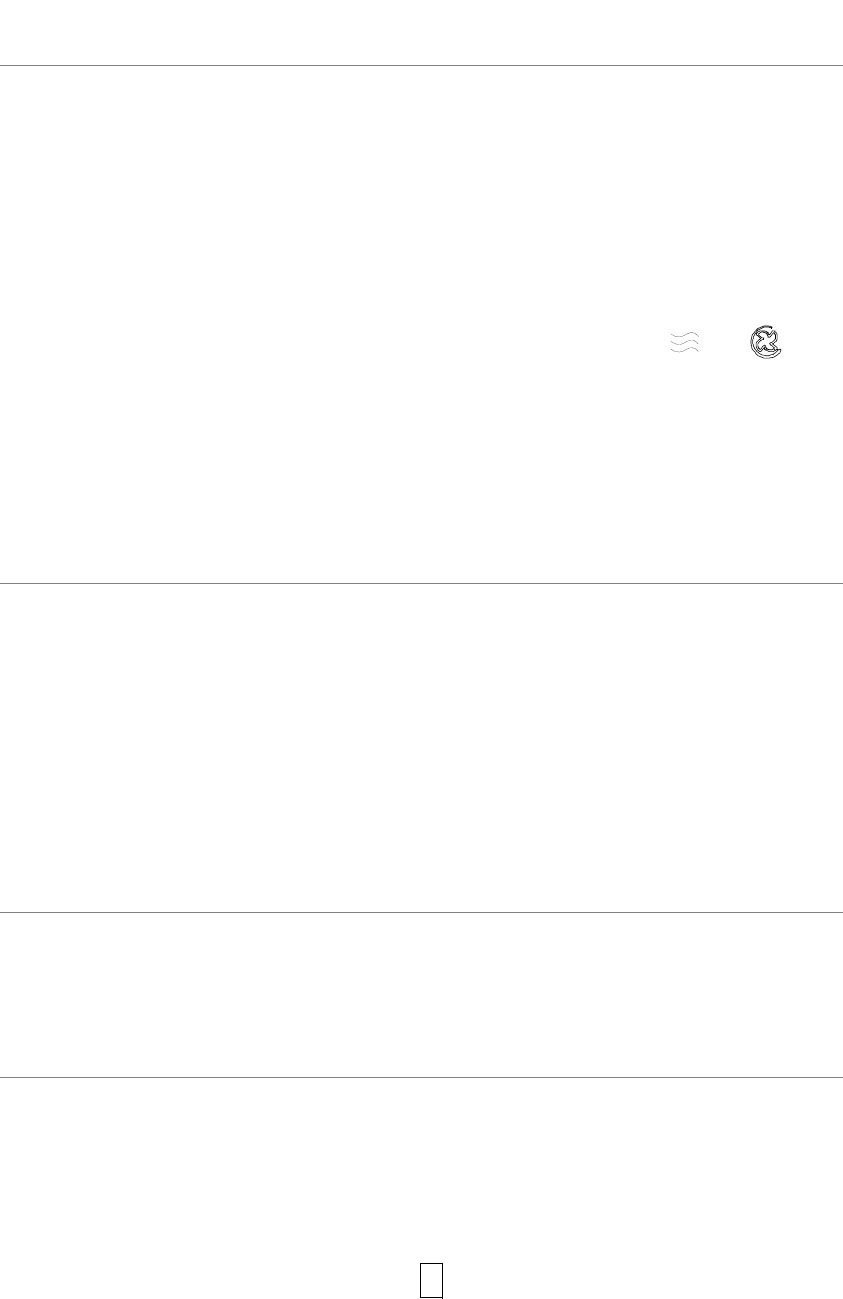Click the third horizontal separator line

(x=421, y=912)
